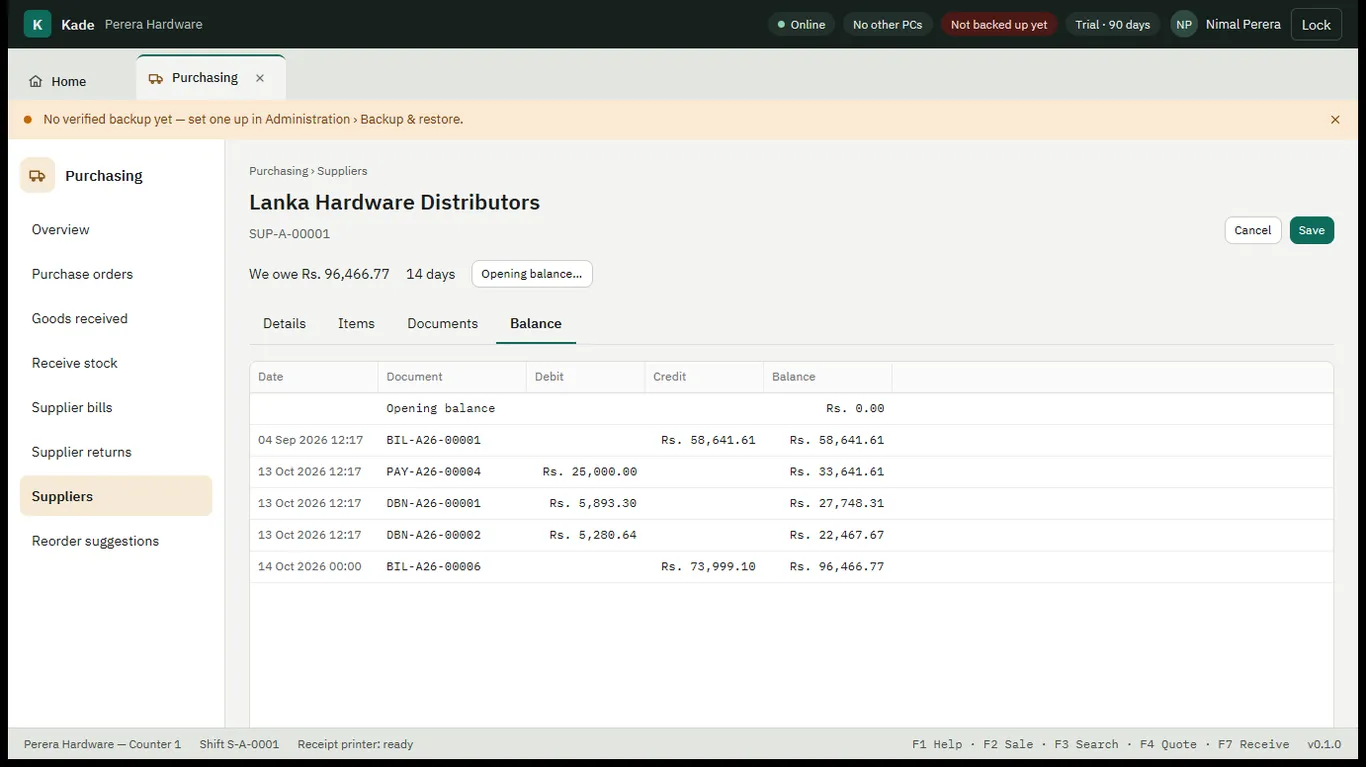Viewport: 1366px width, 767px height.
Task: Click the Not backed up yet pill
Action: click(x=999, y=24)
